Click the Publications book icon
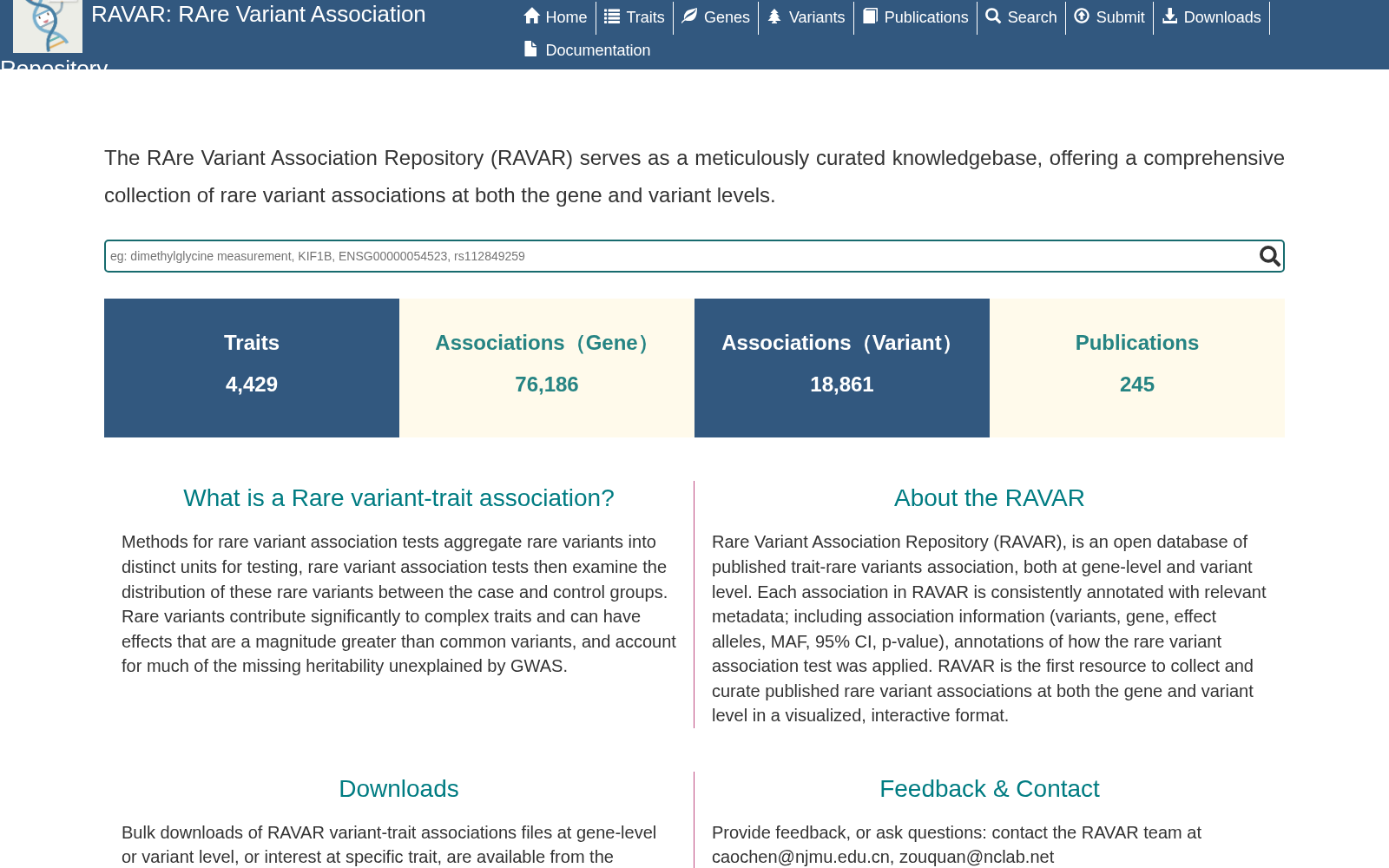Image resolution: width=1389 pixels, height=868 pixels. click(x=870, y=16)
